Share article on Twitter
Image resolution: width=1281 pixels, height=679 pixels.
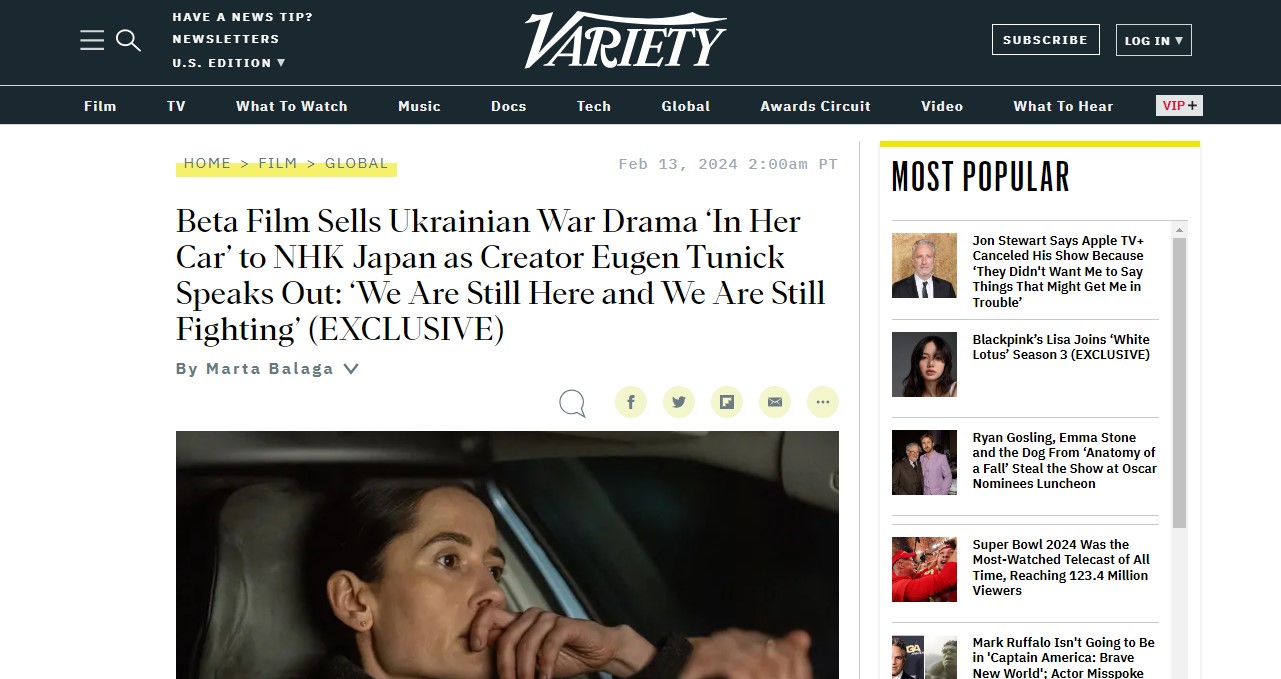click(679, 402)
